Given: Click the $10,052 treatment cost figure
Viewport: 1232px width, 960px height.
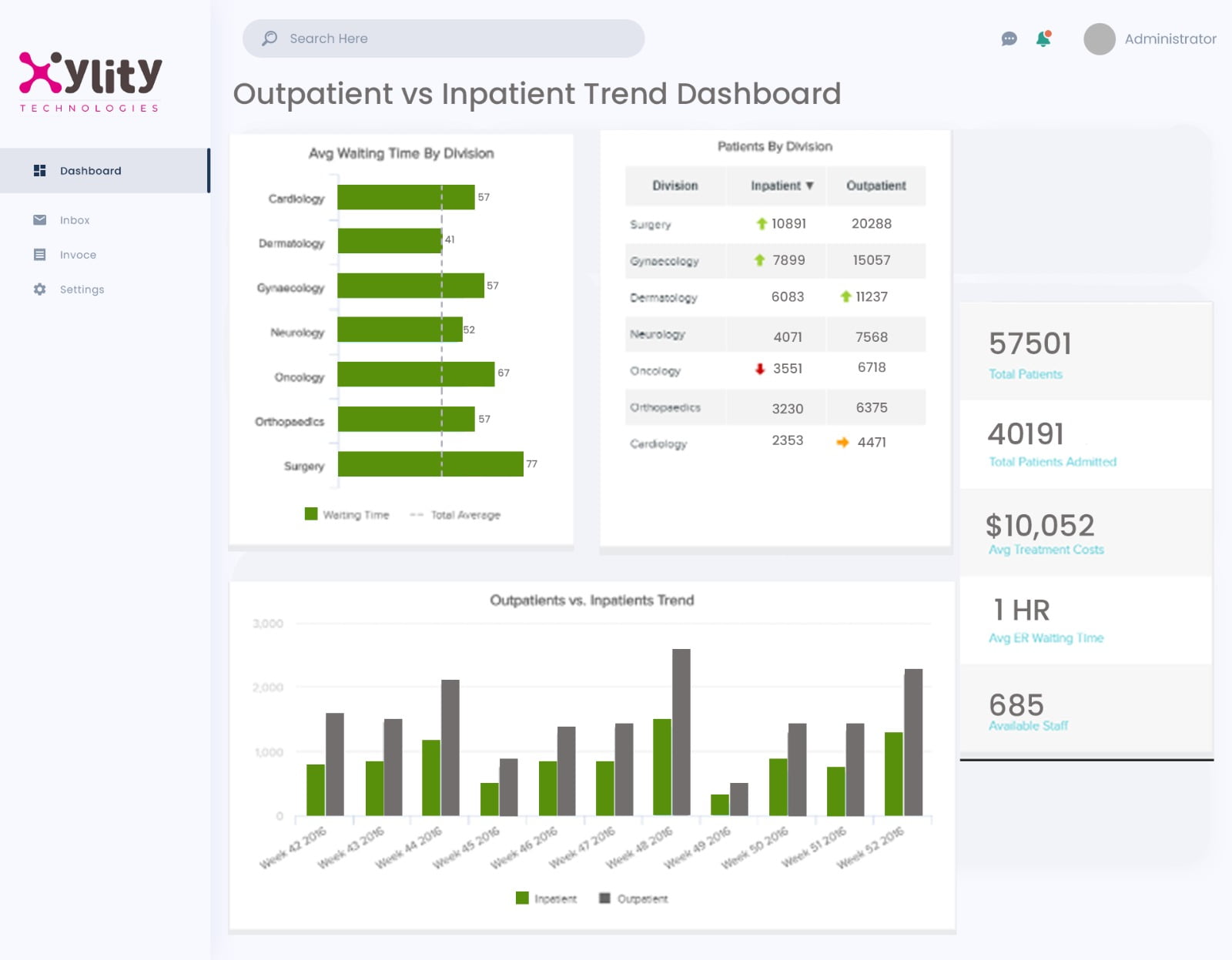Looking at the screenshot, I should [x=1039, y=526].
